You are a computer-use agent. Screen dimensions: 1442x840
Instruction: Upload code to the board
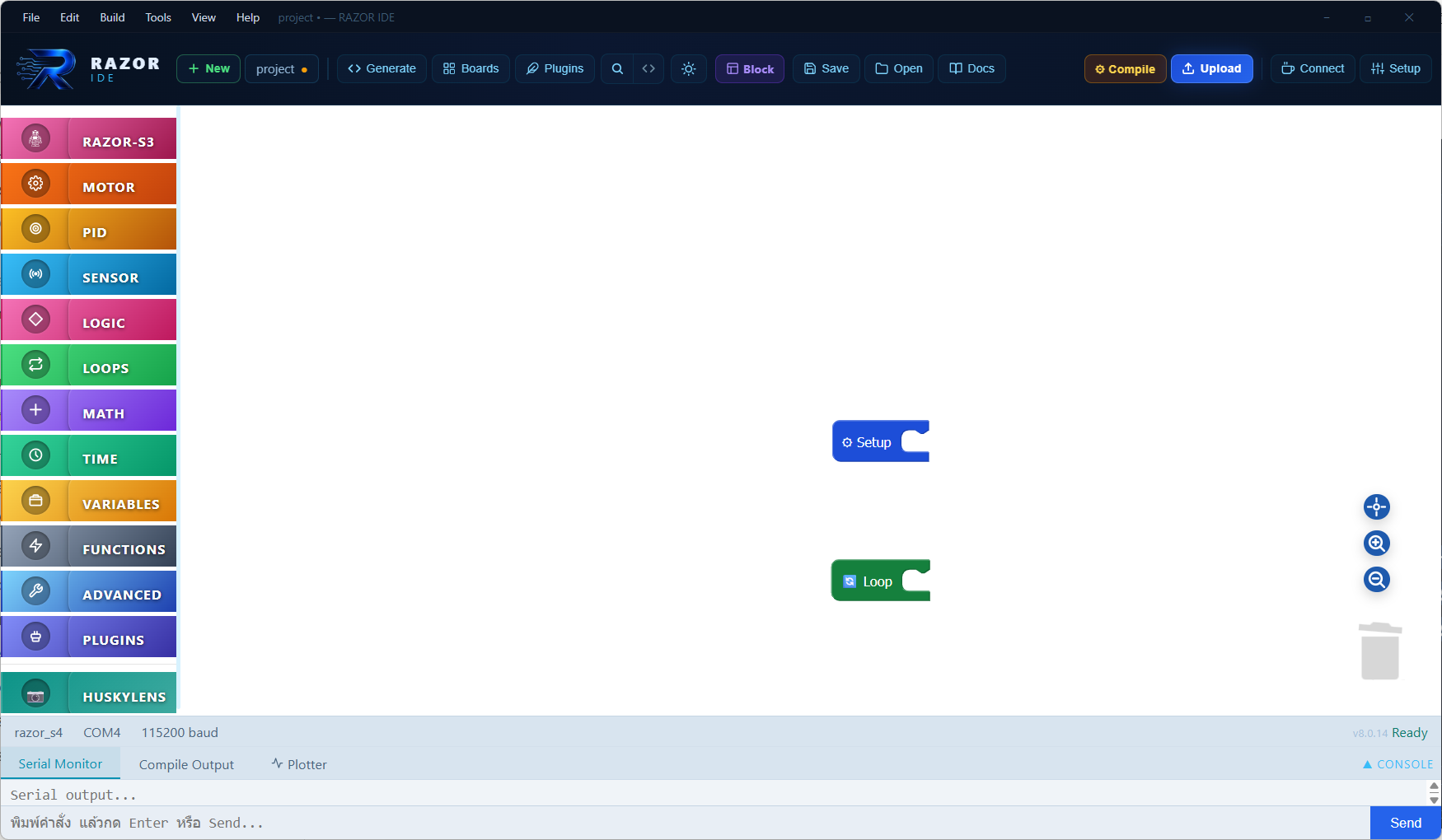pyautogui.click(x=1211, y=68)
